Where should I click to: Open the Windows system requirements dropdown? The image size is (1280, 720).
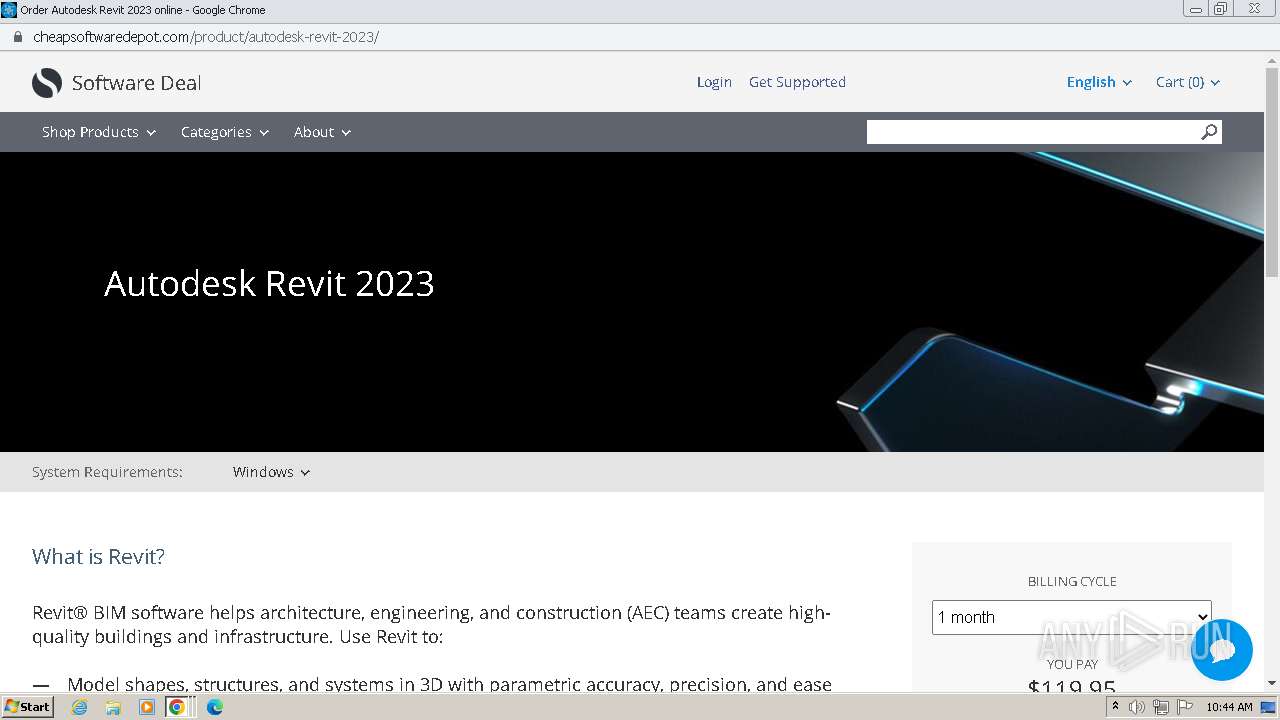[271, 472]
